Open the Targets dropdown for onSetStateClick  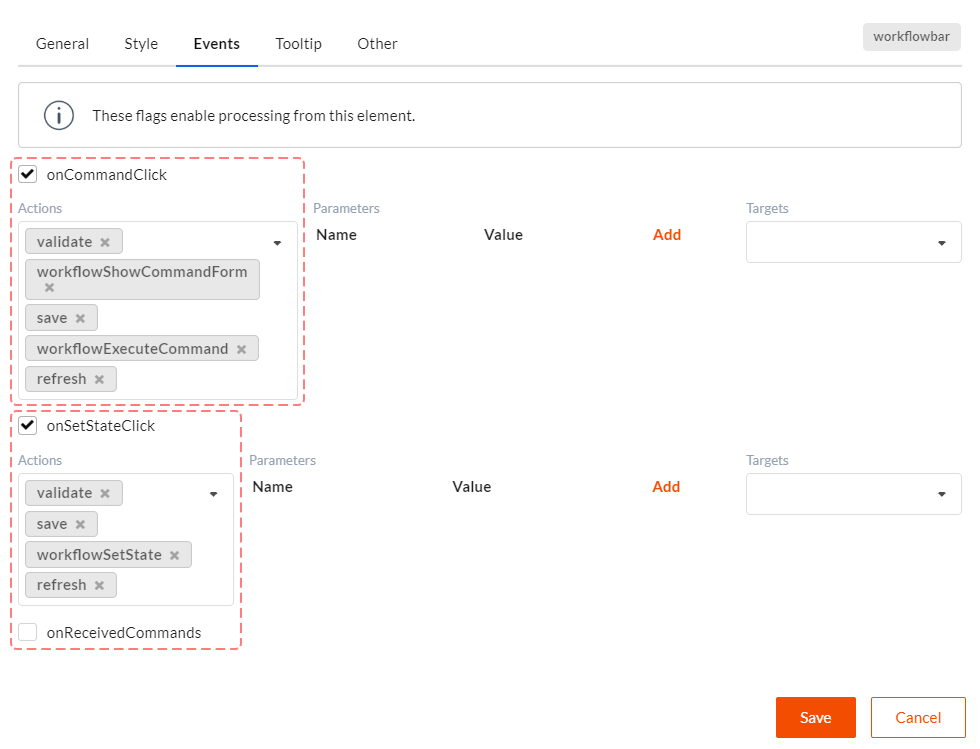click(x=853, y=494)
